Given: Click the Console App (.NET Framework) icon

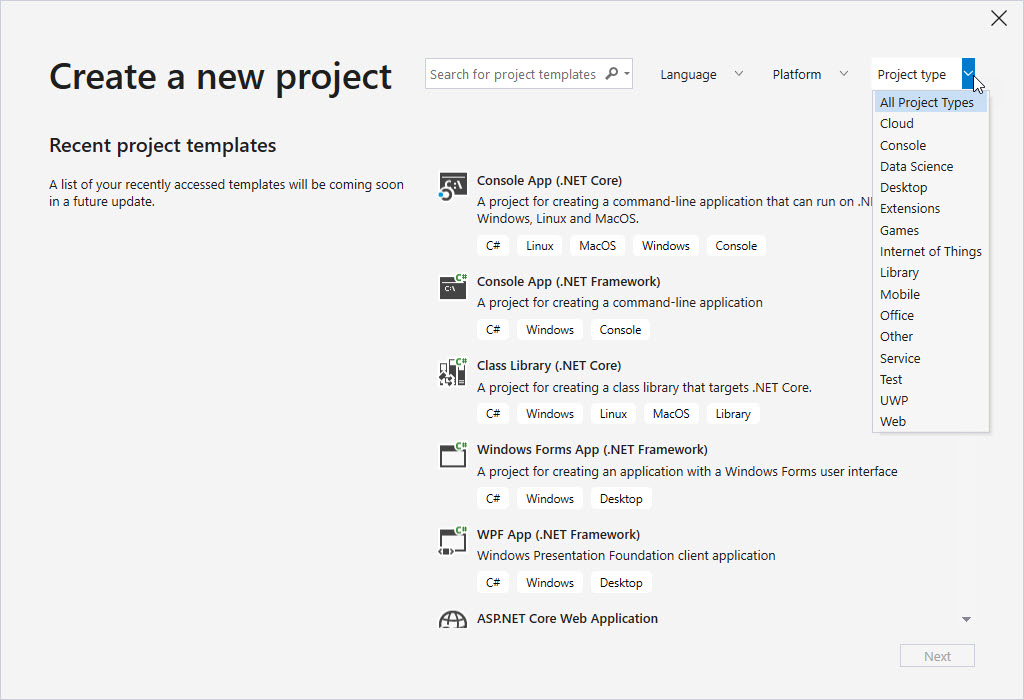Looking at the screenshot, I should pos(453,287).
